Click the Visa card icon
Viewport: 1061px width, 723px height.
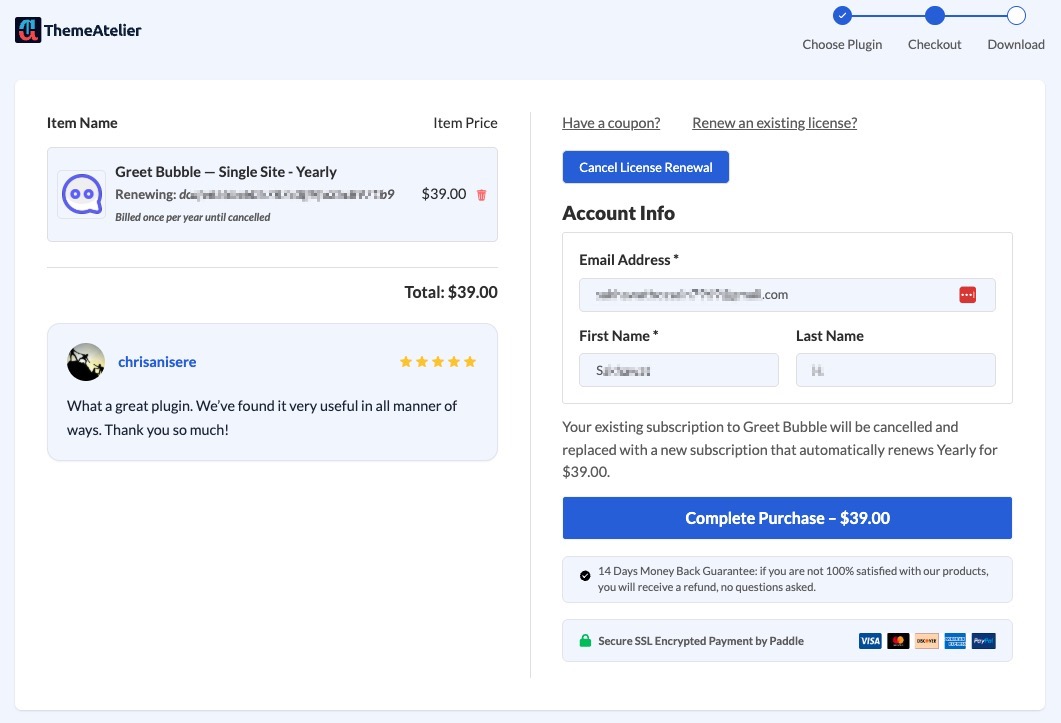[870, 641]
